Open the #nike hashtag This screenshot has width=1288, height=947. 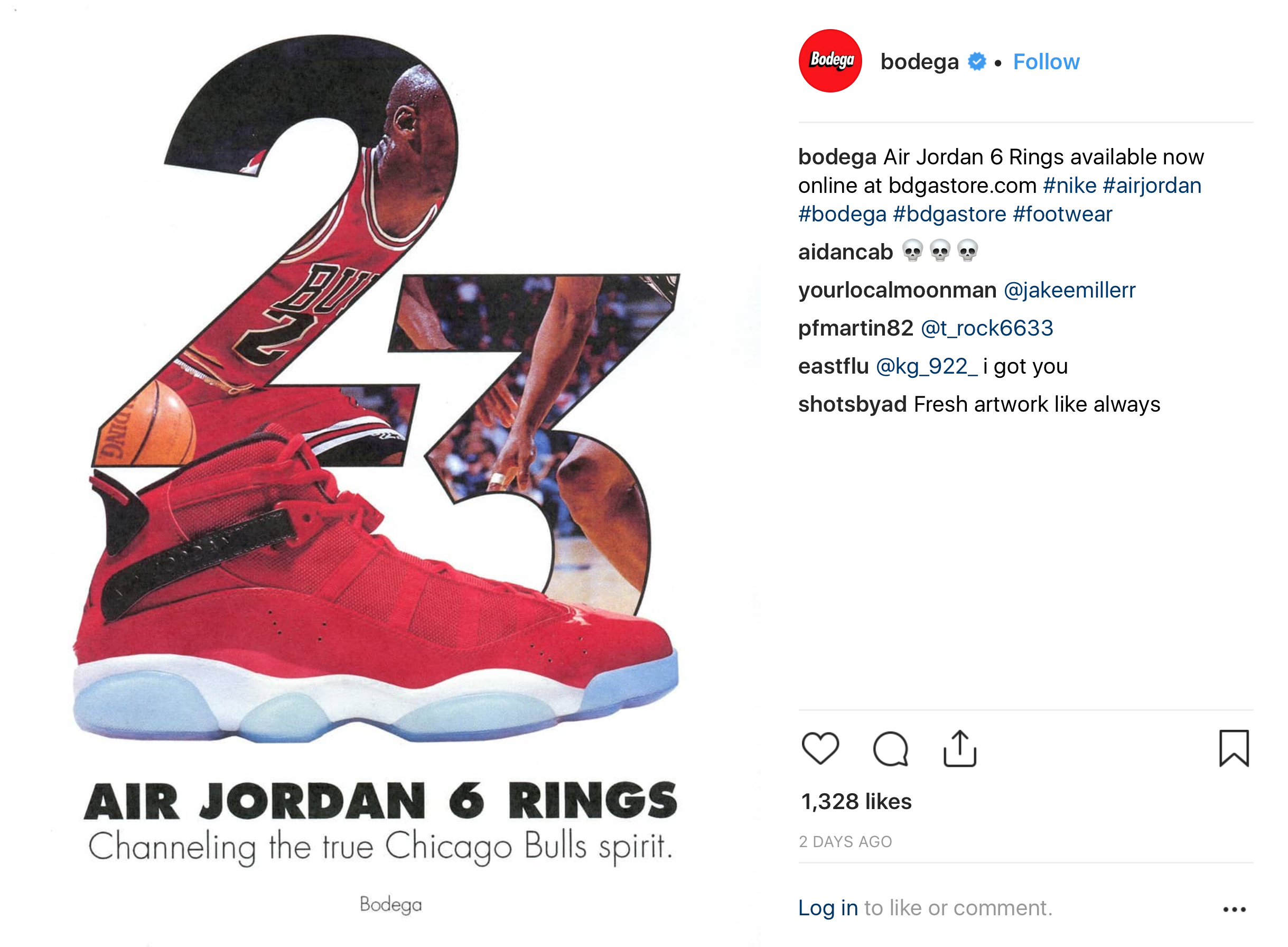pyautogui.click(x=1070, y=185)
